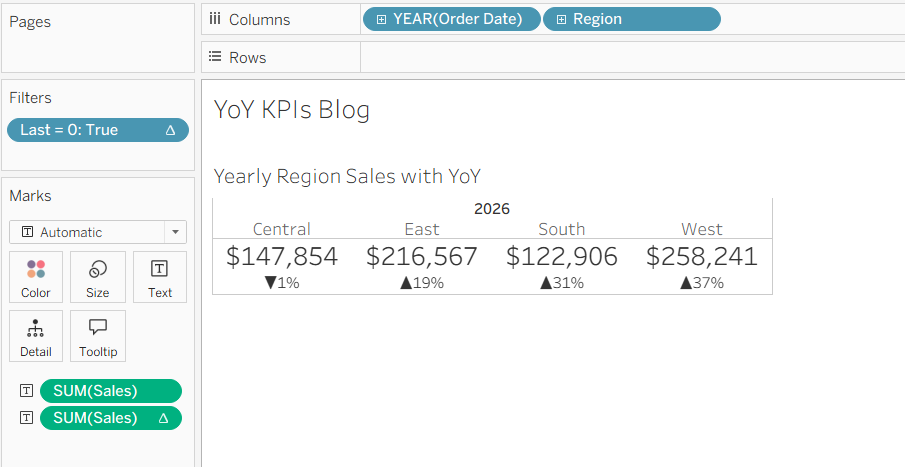905x467 pixels.
Task: Expand the Region pill plus icon
Action: tap(561, 20)
